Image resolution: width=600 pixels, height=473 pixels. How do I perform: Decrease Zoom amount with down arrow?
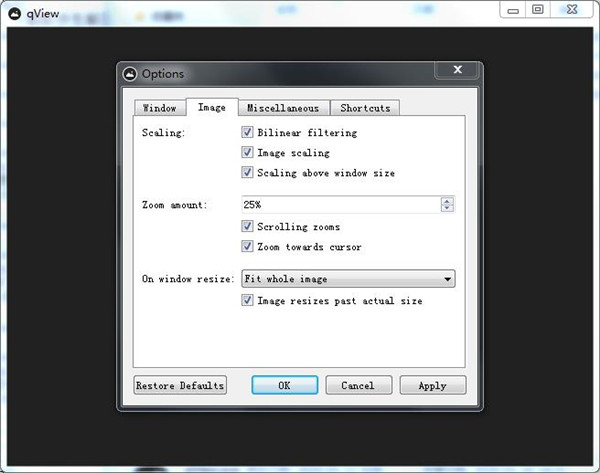click(x=447, y=209)
